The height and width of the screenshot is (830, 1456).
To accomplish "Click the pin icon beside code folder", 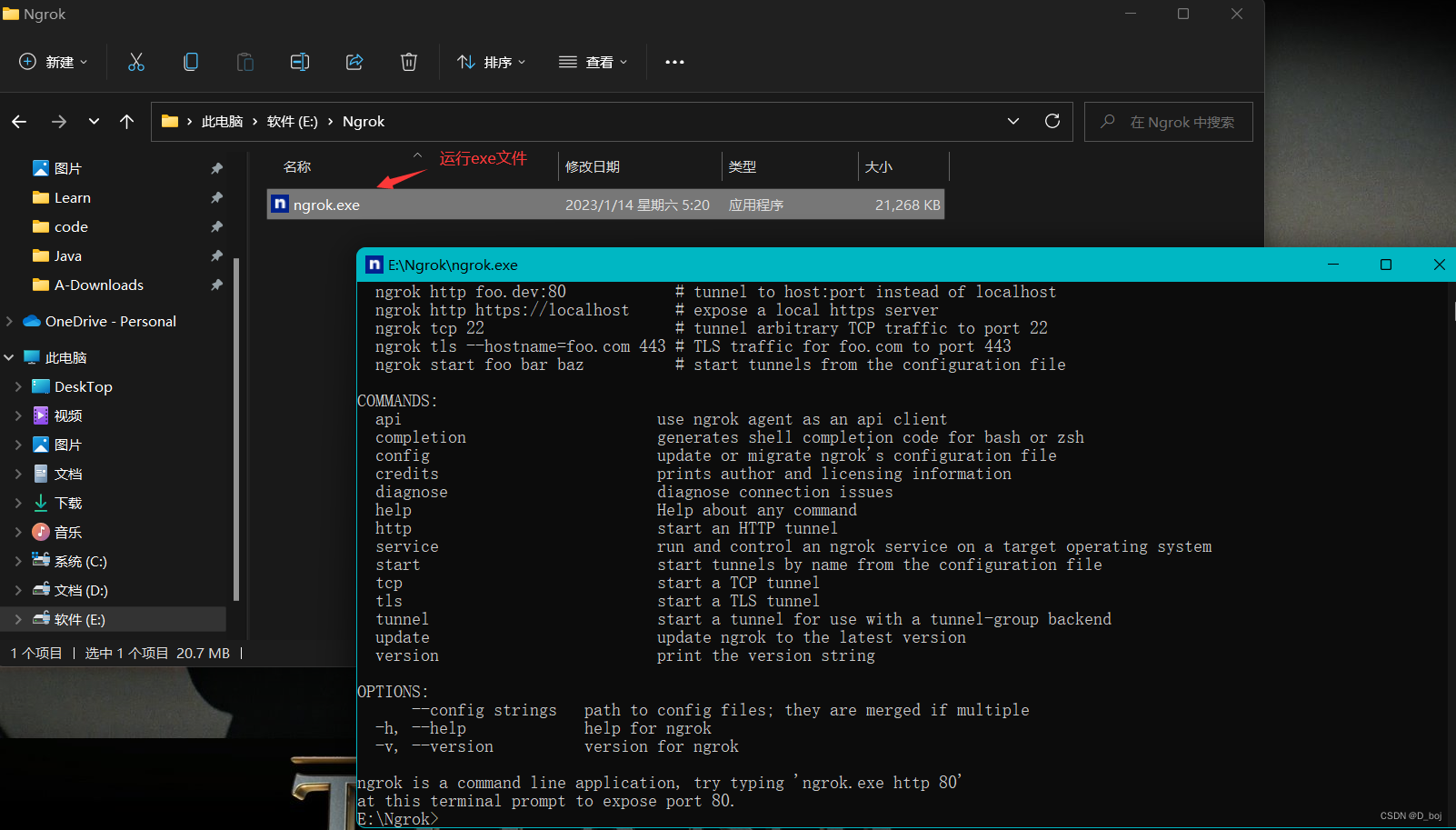I will point(216,226).
